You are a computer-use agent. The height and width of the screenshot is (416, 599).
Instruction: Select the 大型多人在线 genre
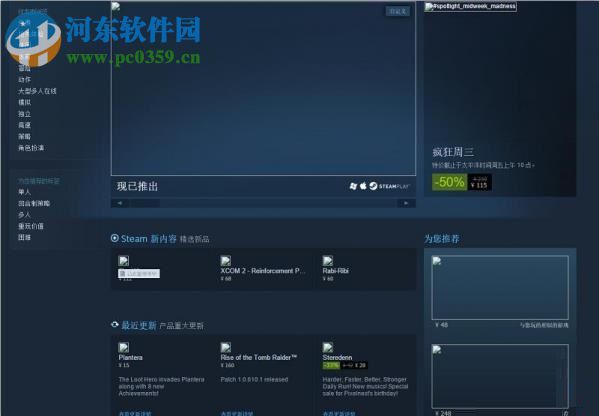click(x=37, y=91)
